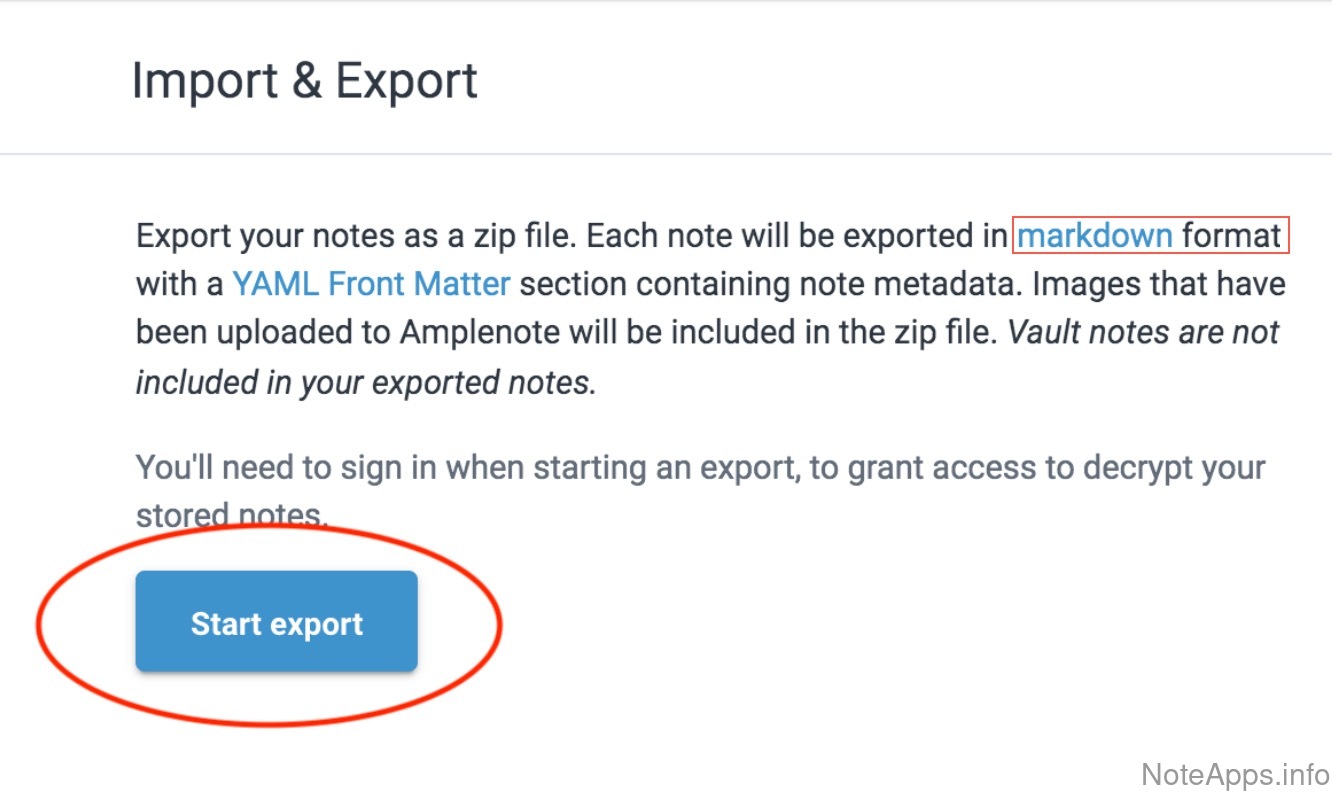Click the text "with a" before YAML Front Matter
Viewport: 1332px width, 794px height.
[179, 284]
